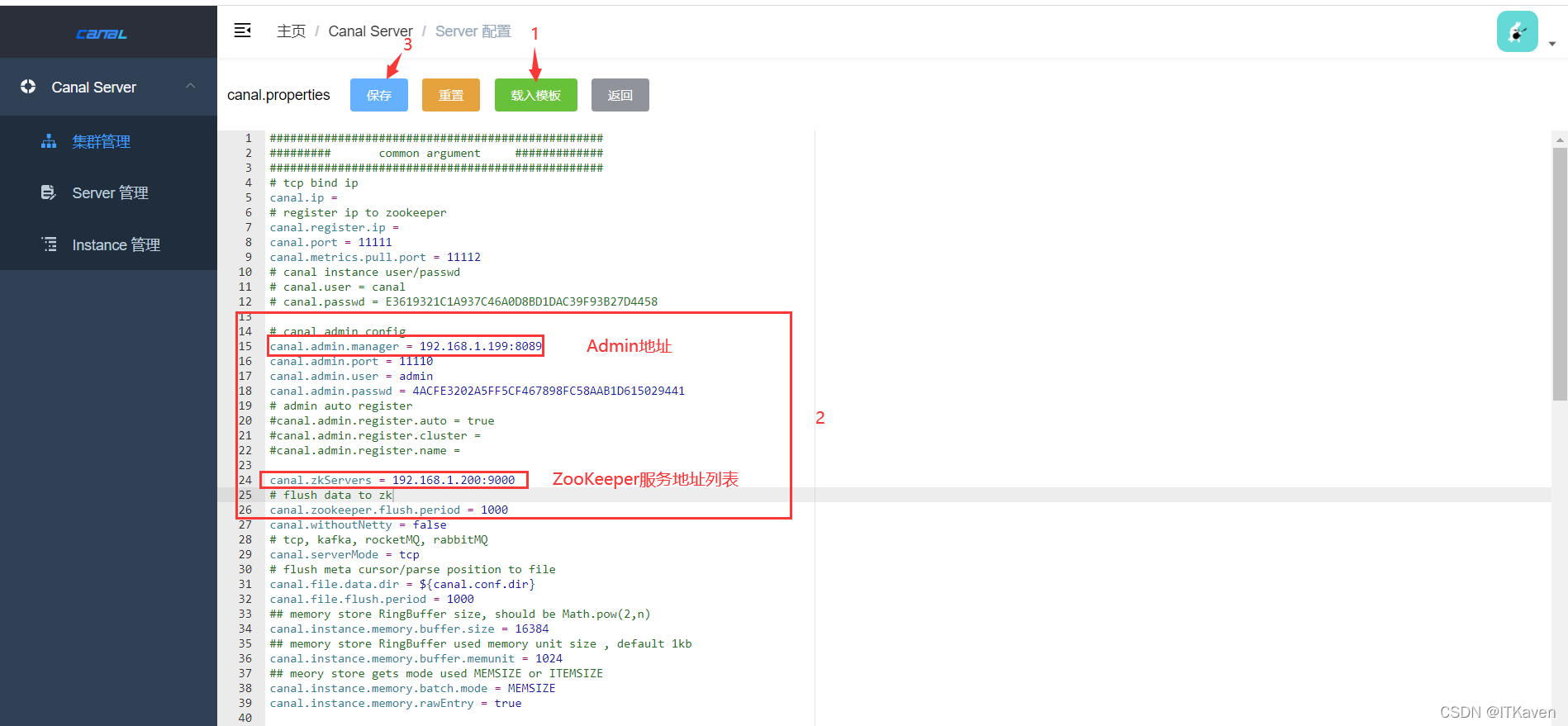Click the 重置 reset button
The height and width of the screenshot is (726, 1568).
tap(451, 95)
